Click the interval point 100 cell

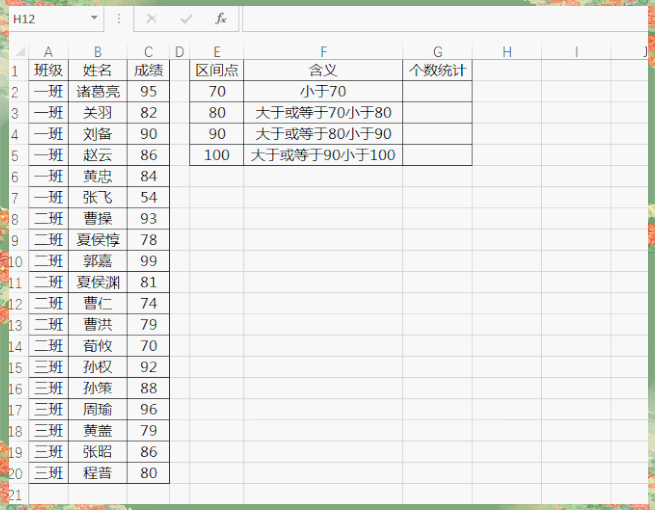click(x=217, y=155)
